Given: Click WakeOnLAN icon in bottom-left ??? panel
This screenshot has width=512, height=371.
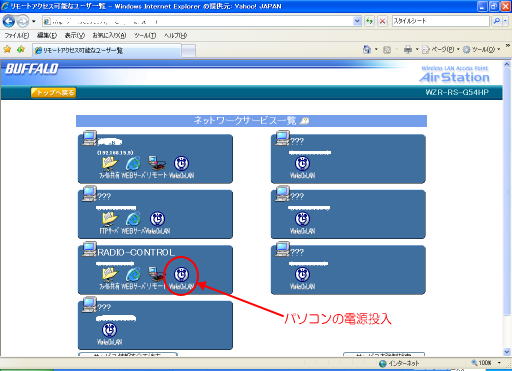Looking at the screenshot, I should point(109,330).
